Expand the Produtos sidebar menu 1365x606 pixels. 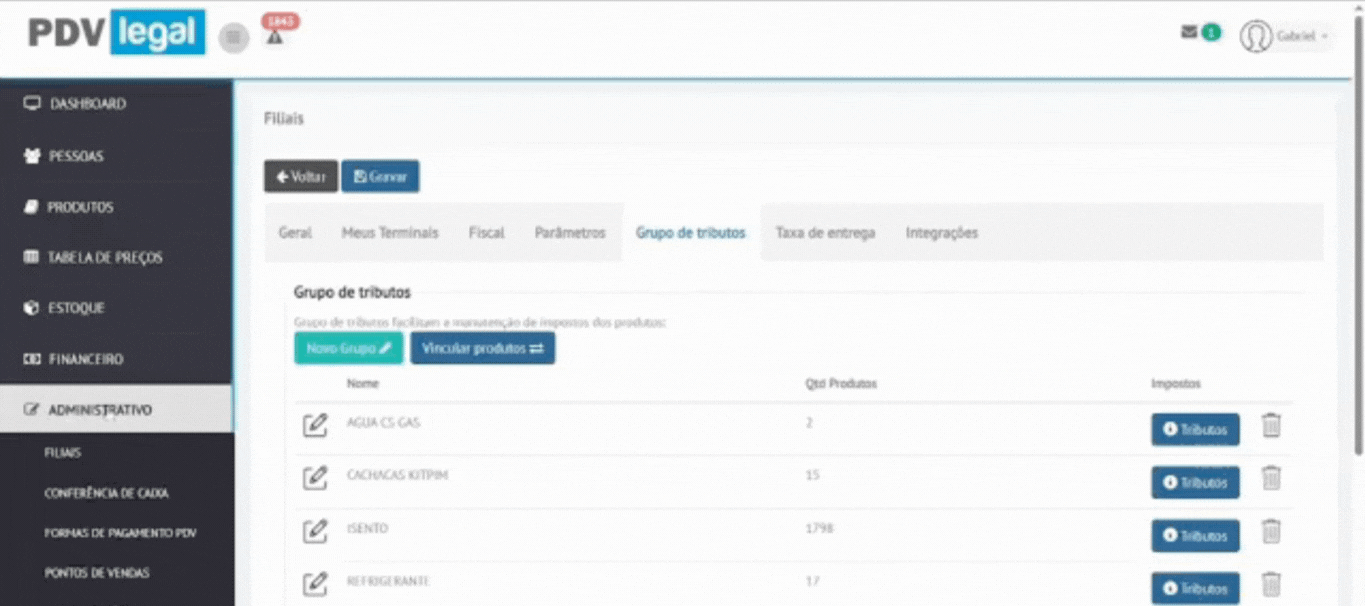coord(80,207)
